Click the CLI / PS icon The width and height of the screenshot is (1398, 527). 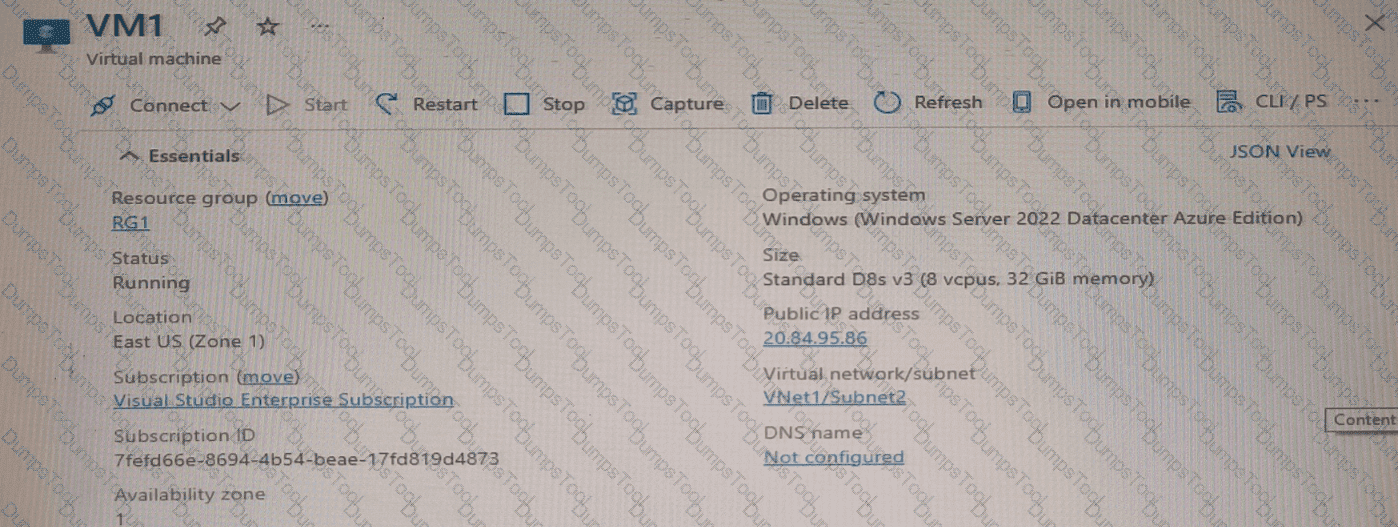click(1228, 102)
